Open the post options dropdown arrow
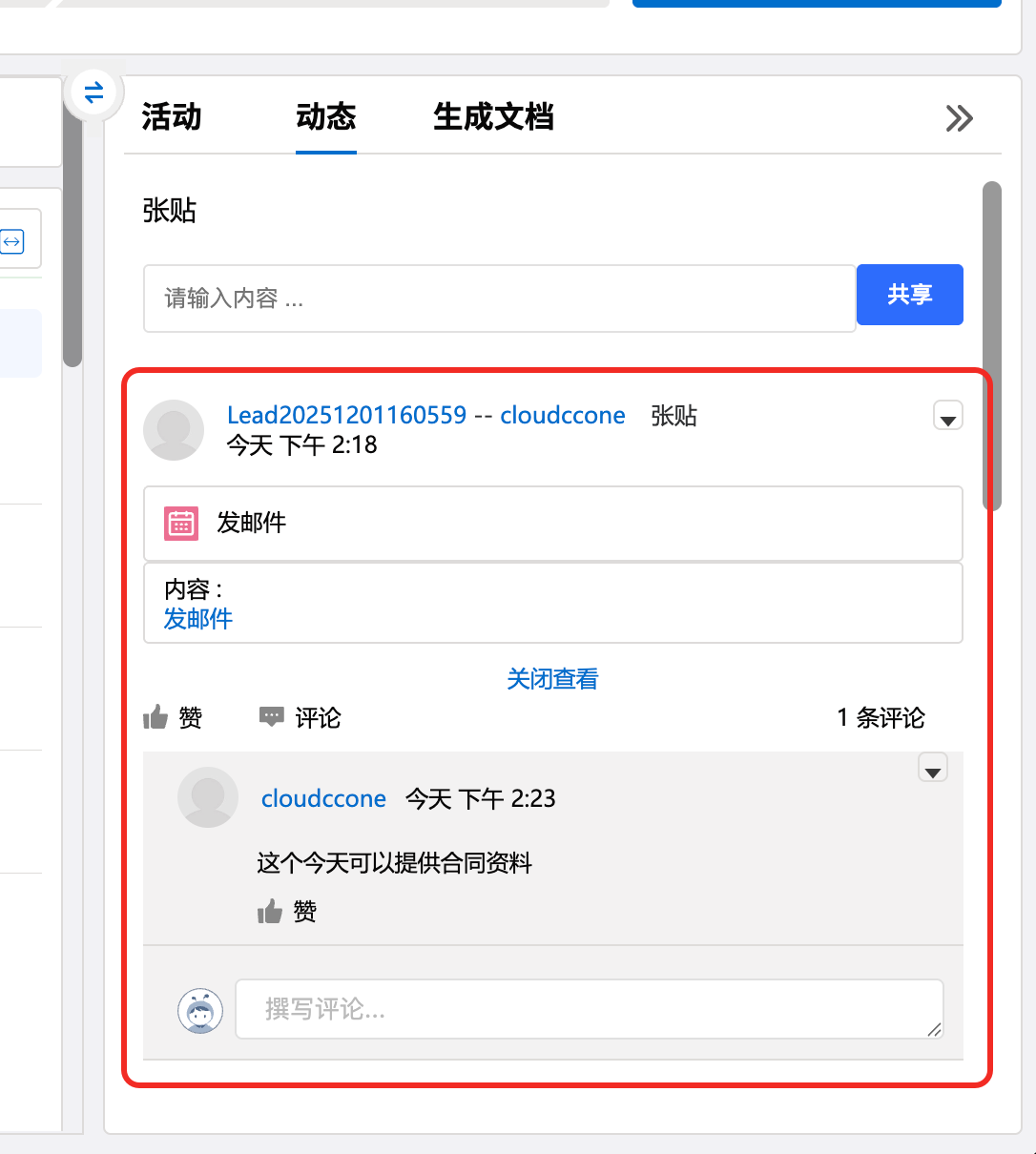Image resolution: width=1036 pixels, height=1154 pixels. click(947, 417)
